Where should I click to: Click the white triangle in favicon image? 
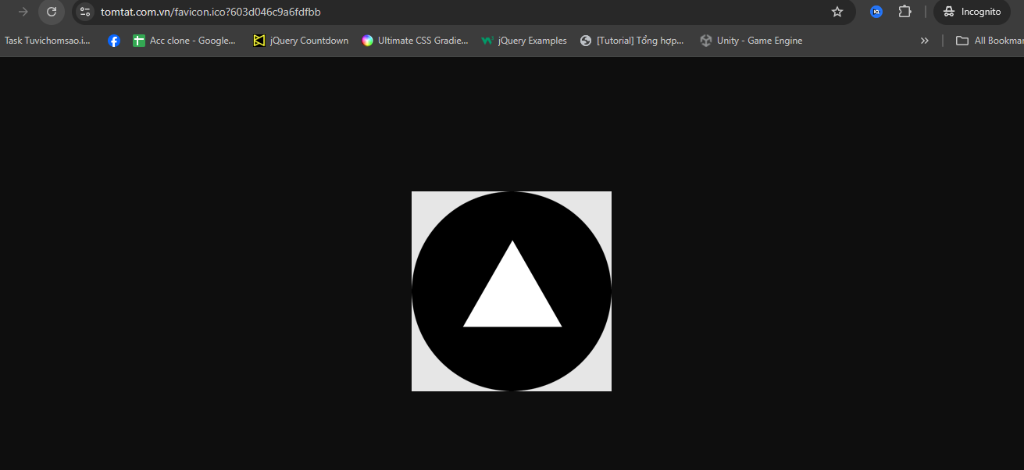(512, 295)
